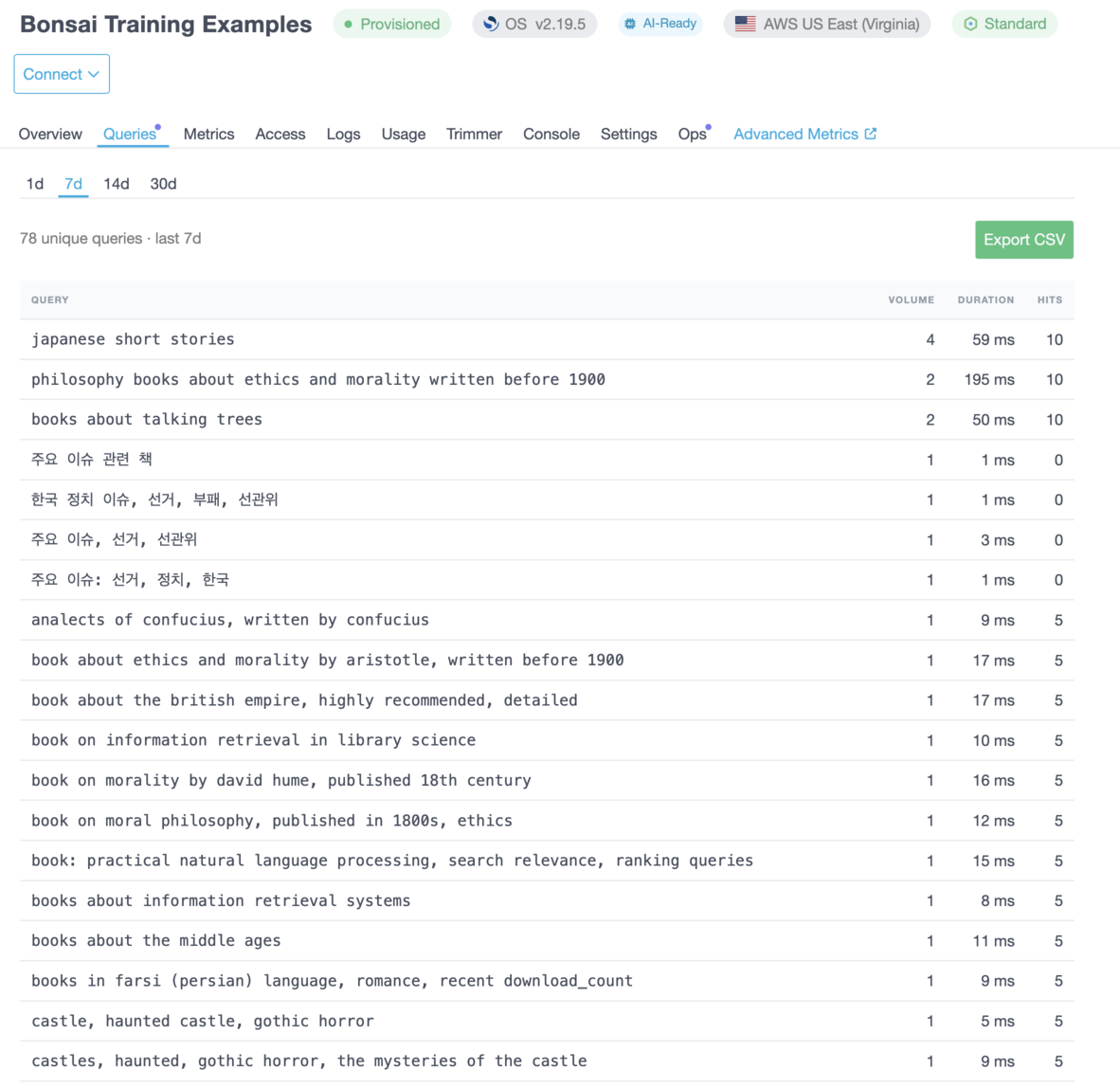Click the '195 ms' duration value
Image resolution: width=1120 pixels, height=1088 pixels.
click(x=988, y=379)
